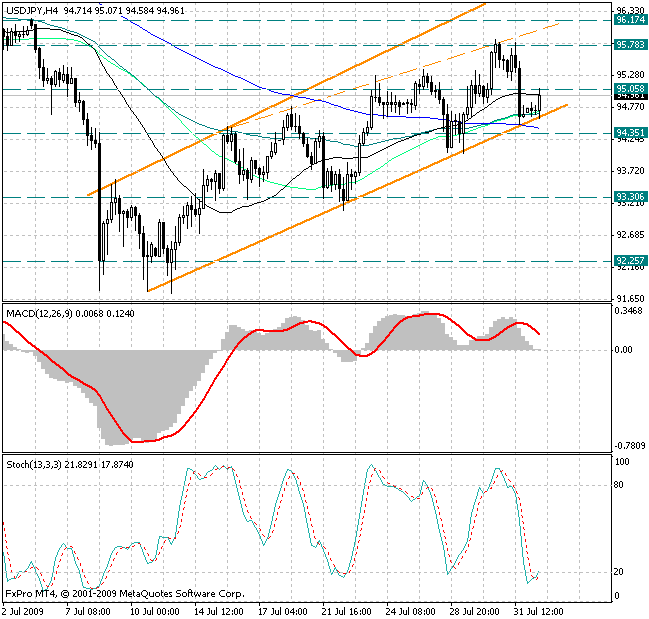The width and height of the screenshot is (649, 619).
Task: Click the 10 Jul 00:00 time label
Action: (155, 612)
